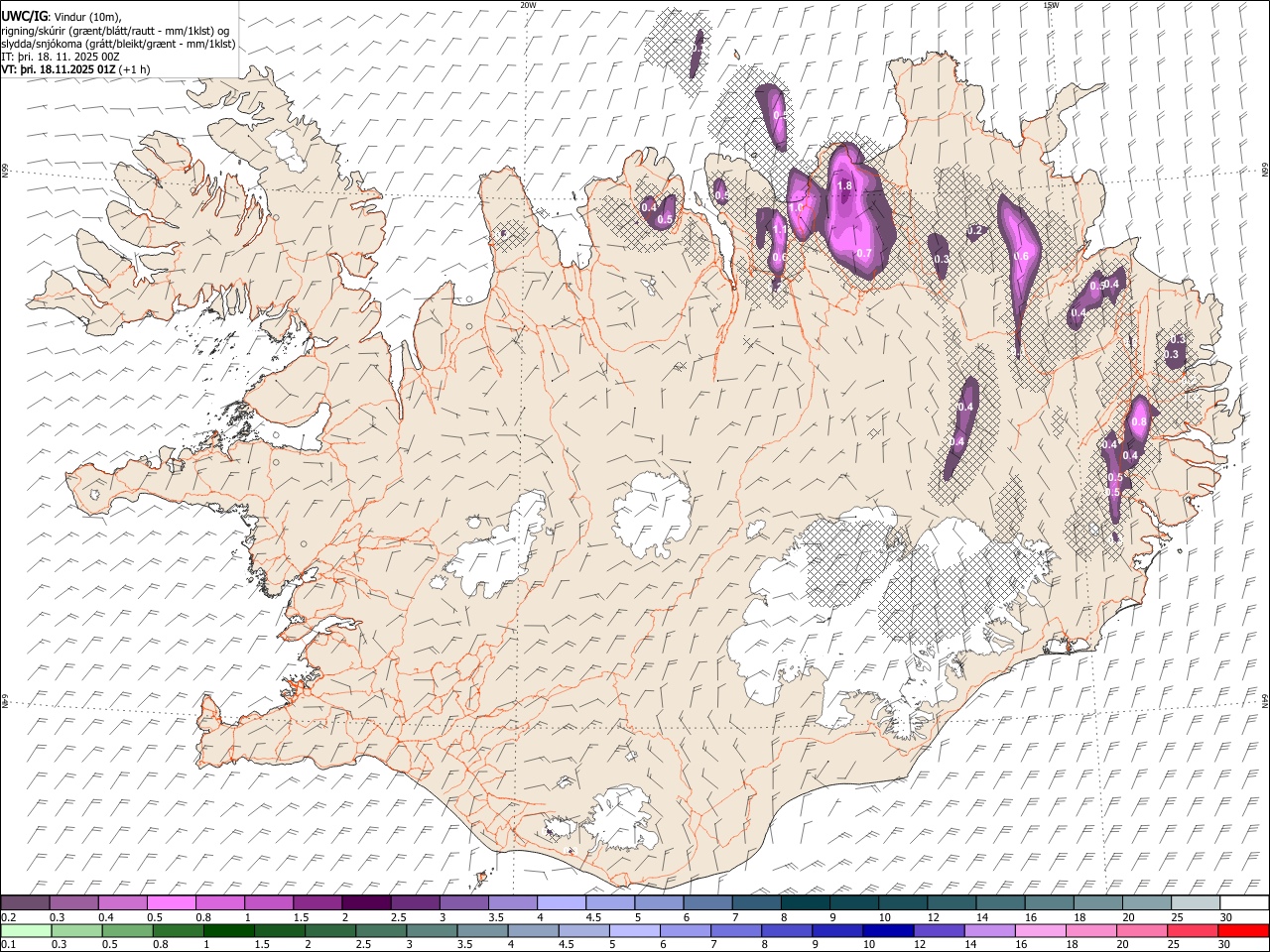Viewport: 1270px width, 952px height.
Task: Select the 0.4 swatch in the upper legend row
Action: coord(122,903)
